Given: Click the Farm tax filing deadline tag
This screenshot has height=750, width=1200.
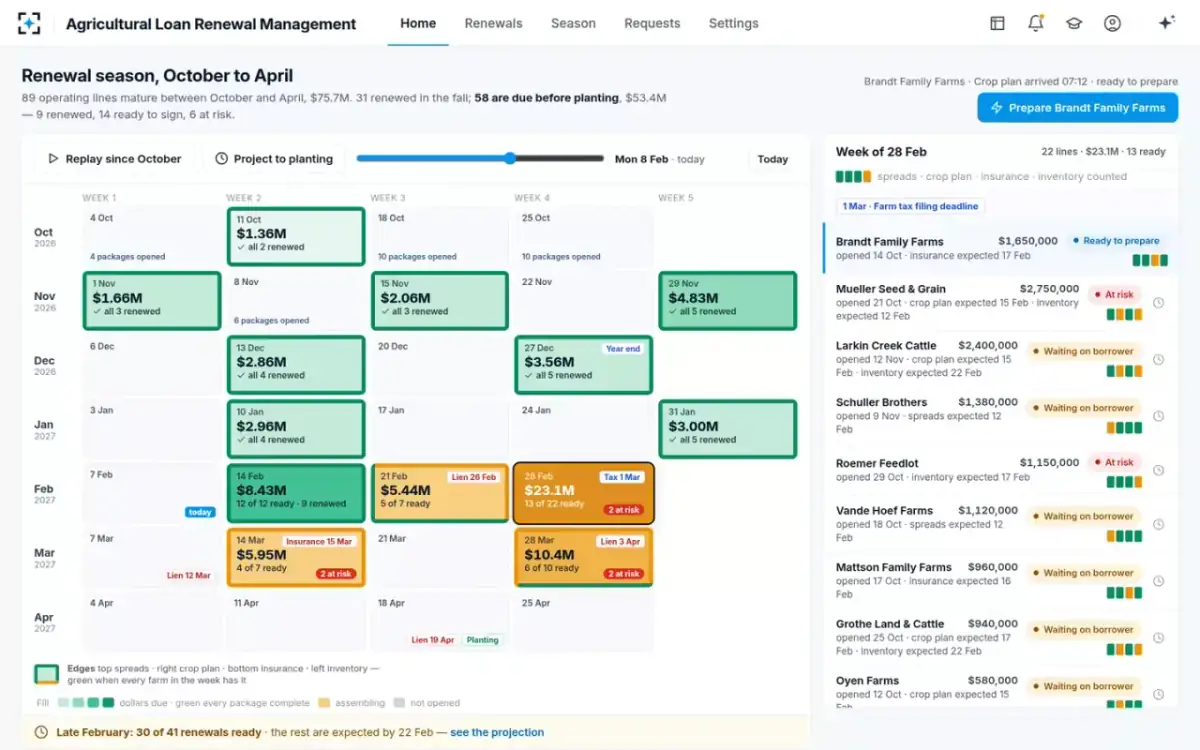Looking at the screenshot, I should click(x=910, y=206).
